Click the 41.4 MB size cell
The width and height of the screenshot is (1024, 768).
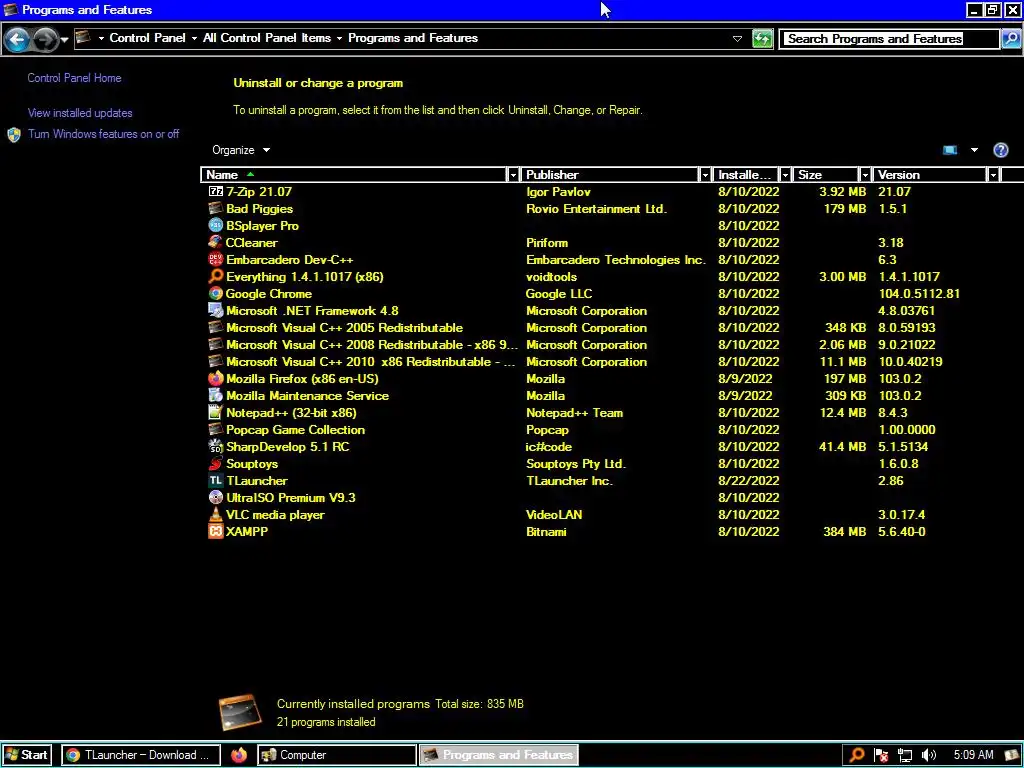tap(842, 447)
